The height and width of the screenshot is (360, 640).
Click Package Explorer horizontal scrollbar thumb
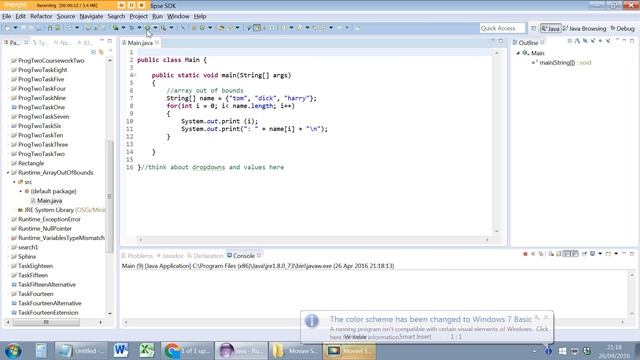46,322
